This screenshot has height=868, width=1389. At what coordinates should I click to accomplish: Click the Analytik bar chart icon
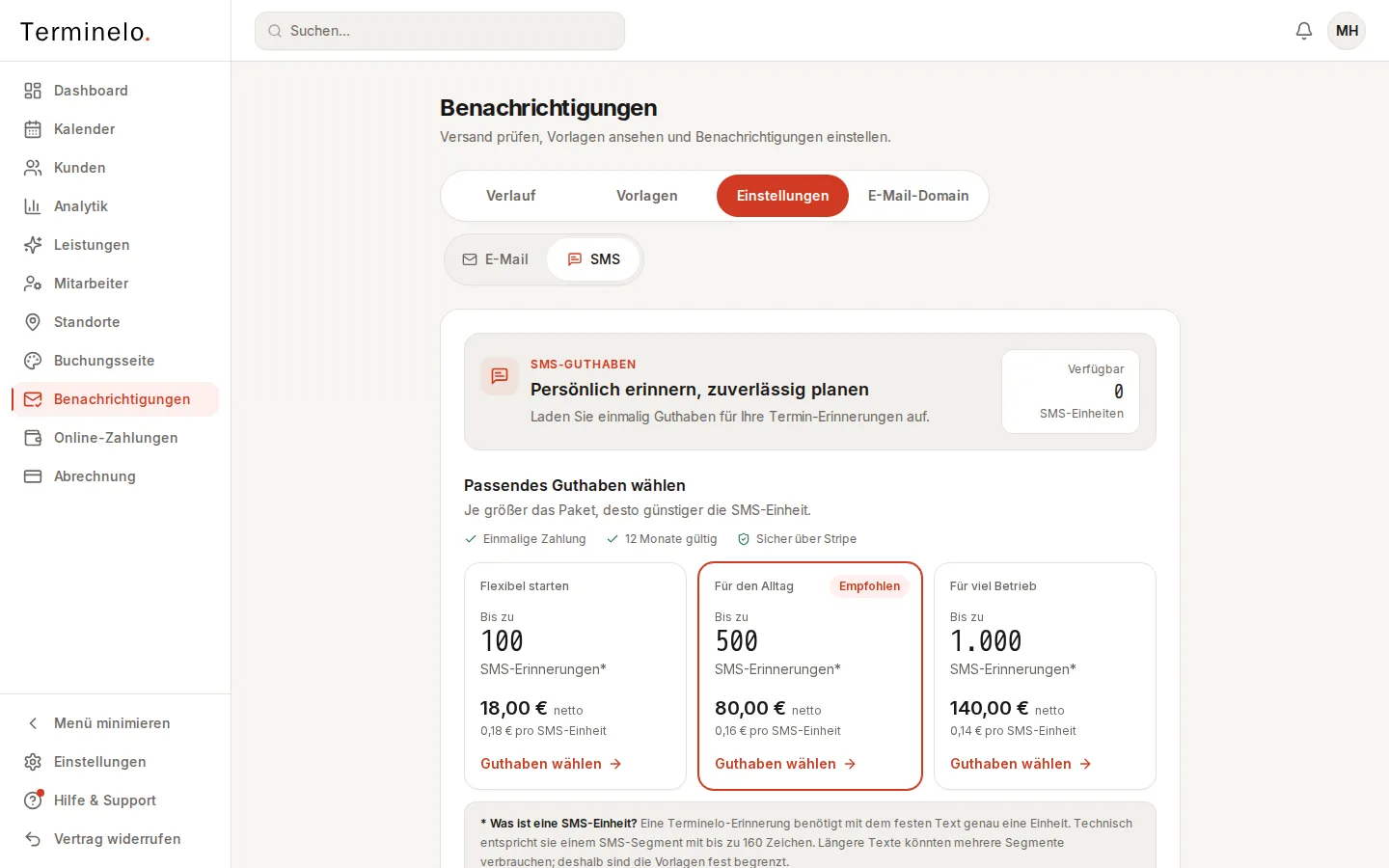pos(33,206)
